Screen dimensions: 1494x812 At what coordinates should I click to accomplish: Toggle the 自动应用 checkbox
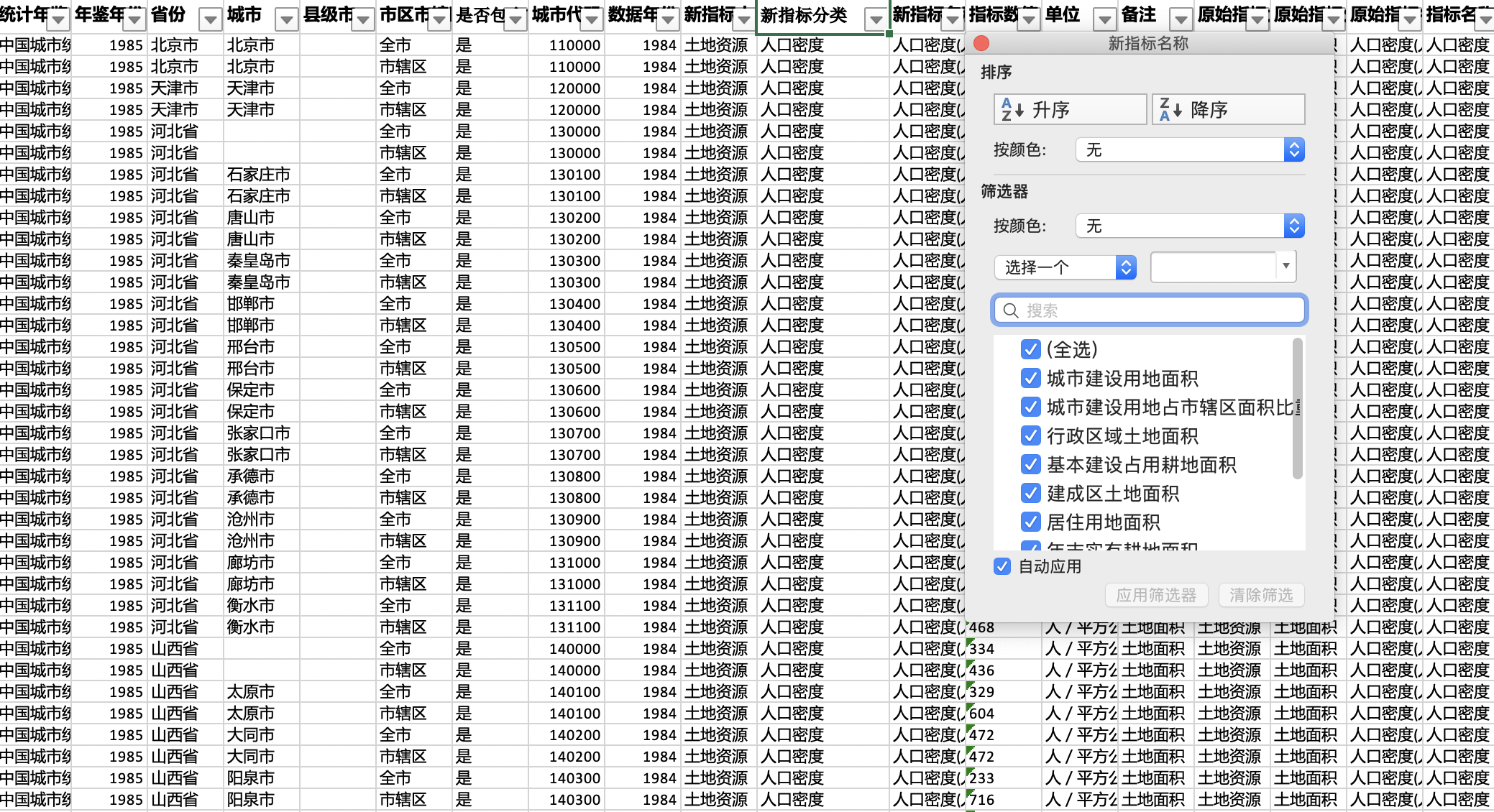[1002, 567]
